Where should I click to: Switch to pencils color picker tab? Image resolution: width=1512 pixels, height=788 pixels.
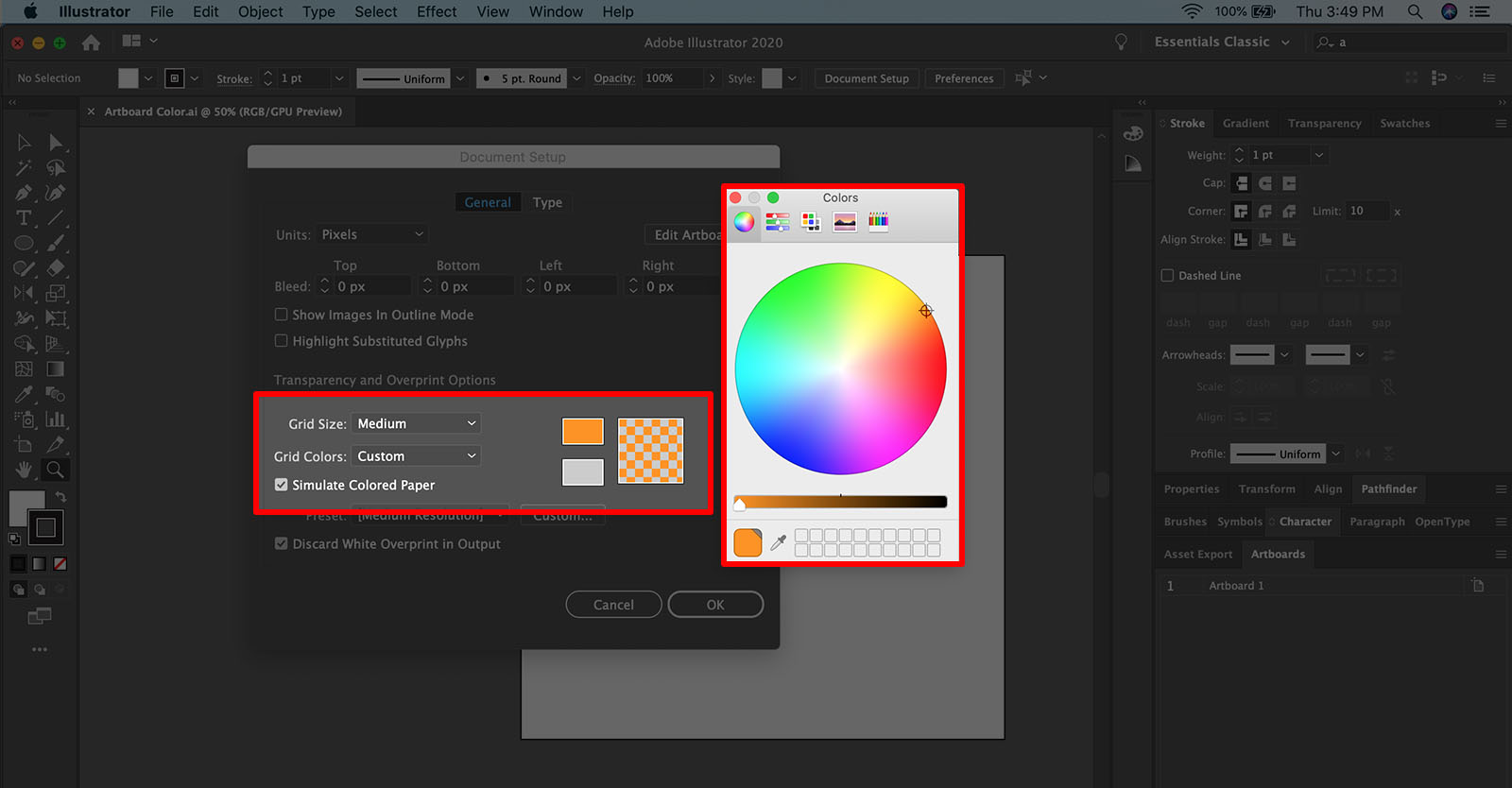click(x=878, y=222)
